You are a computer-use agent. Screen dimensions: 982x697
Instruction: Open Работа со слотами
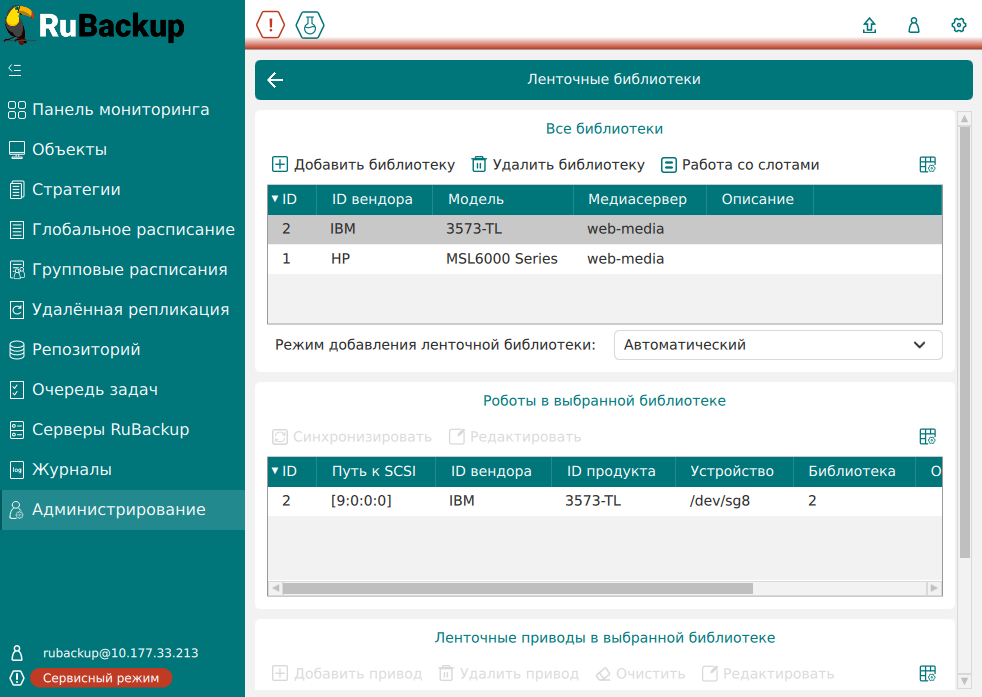[x=739, y=165]
